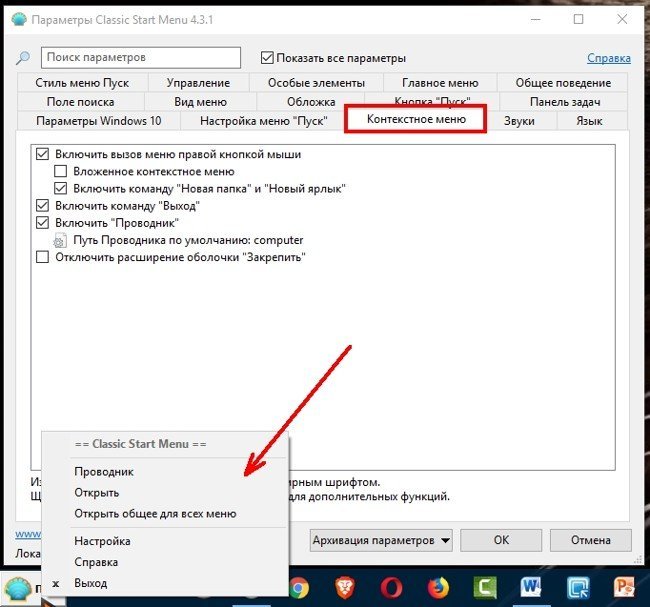
Task: Click the 'Контекстное меню' tab
Action: pyautogui.click(x=416, y=119)
